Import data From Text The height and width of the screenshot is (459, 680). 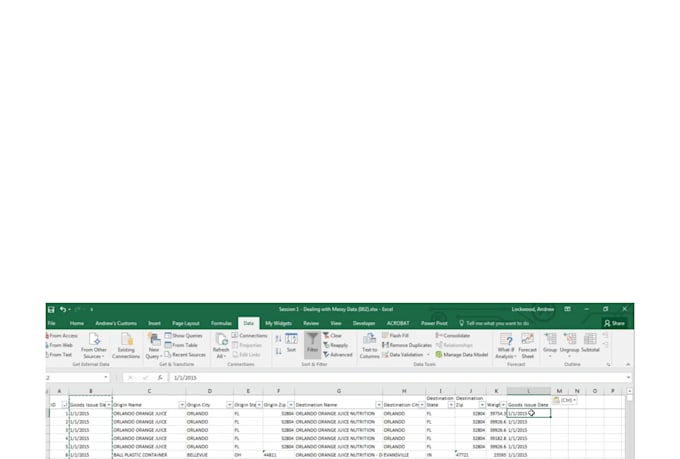59,355
